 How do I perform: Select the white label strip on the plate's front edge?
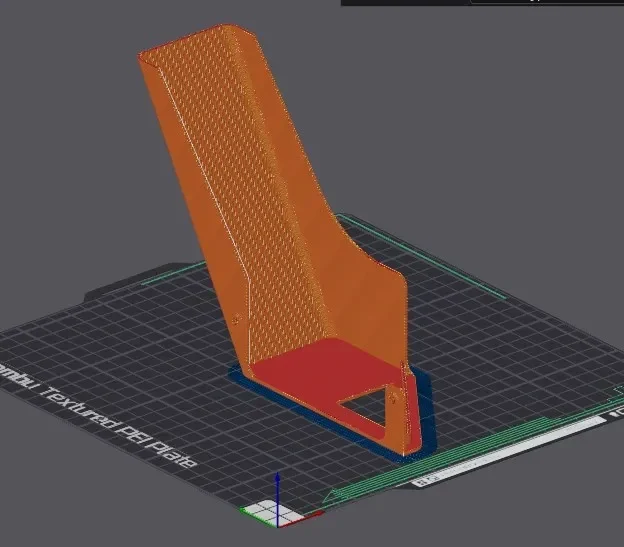(509, 452)
